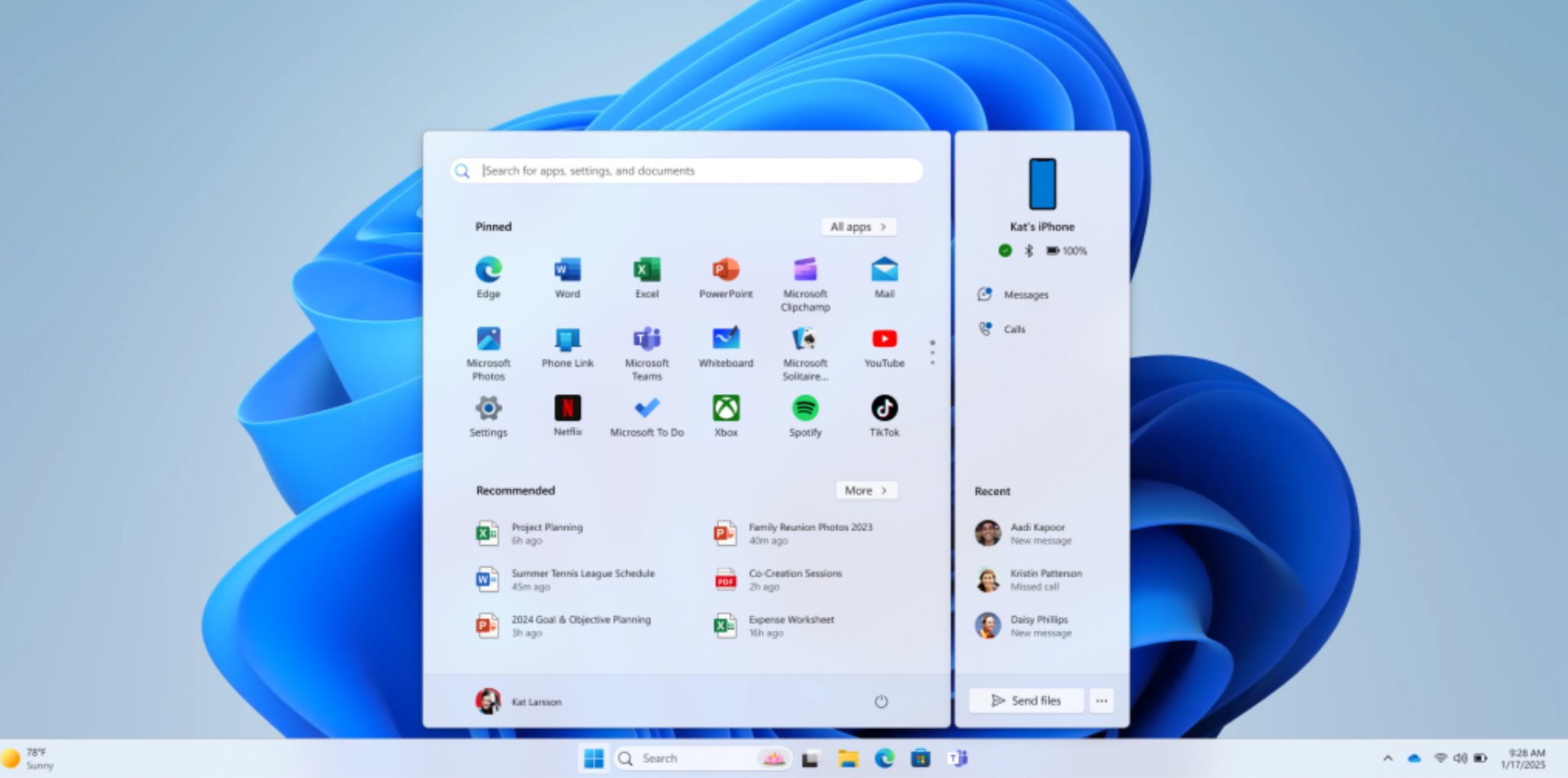Click the Start menu search field
Viewport: 1568px width, 778px height.
[686, 171]
